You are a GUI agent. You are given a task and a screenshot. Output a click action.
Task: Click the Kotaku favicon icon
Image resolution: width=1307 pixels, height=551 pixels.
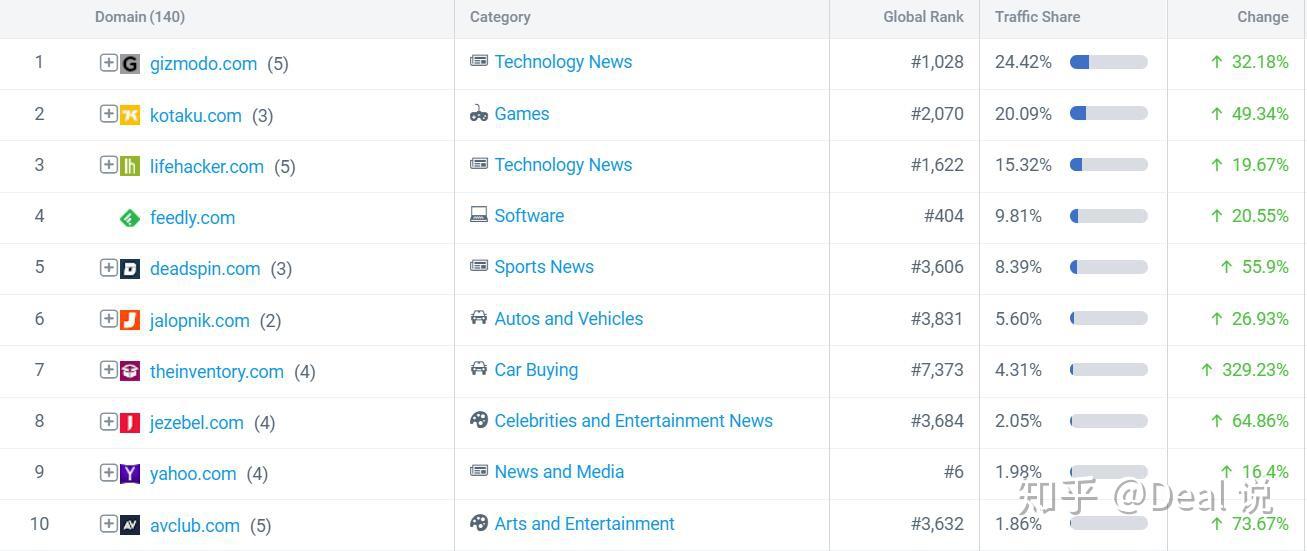[x=130, y=115]
